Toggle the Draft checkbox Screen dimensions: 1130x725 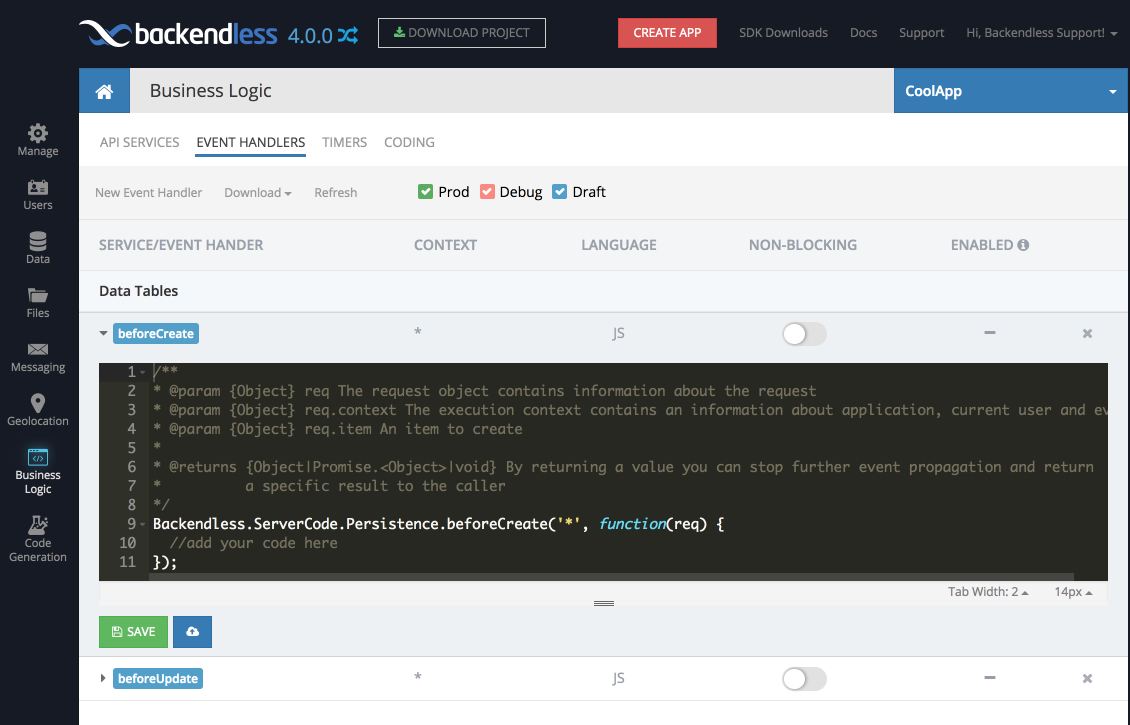[x=559, y=192]
